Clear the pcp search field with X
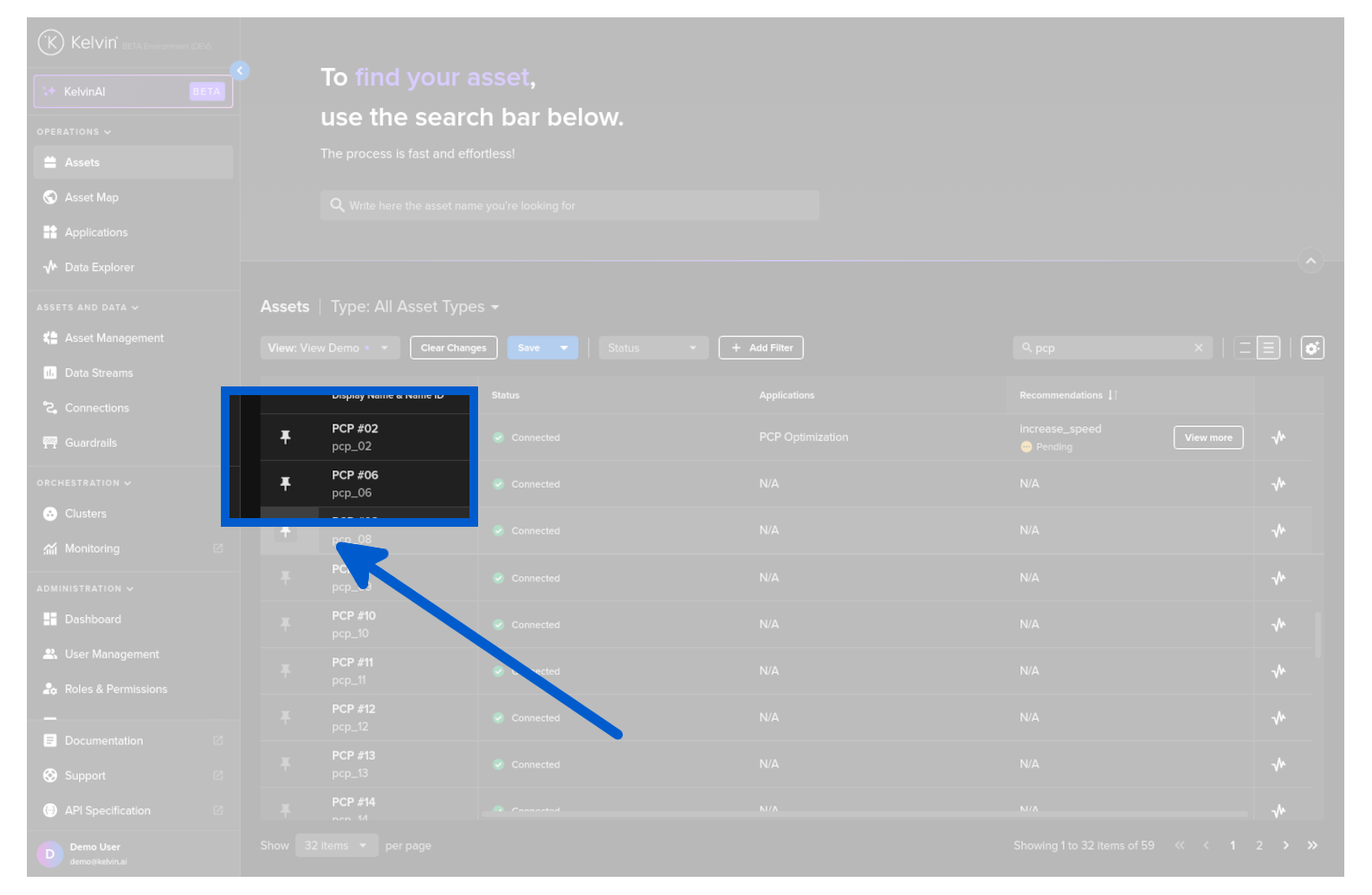 (1199, 348)
